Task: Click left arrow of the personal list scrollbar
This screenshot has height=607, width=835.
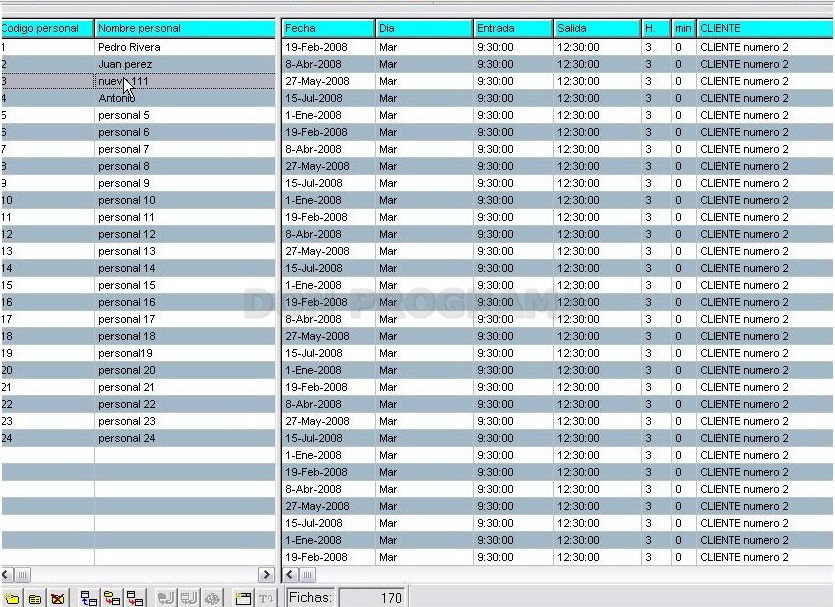Action: point(6,575)
